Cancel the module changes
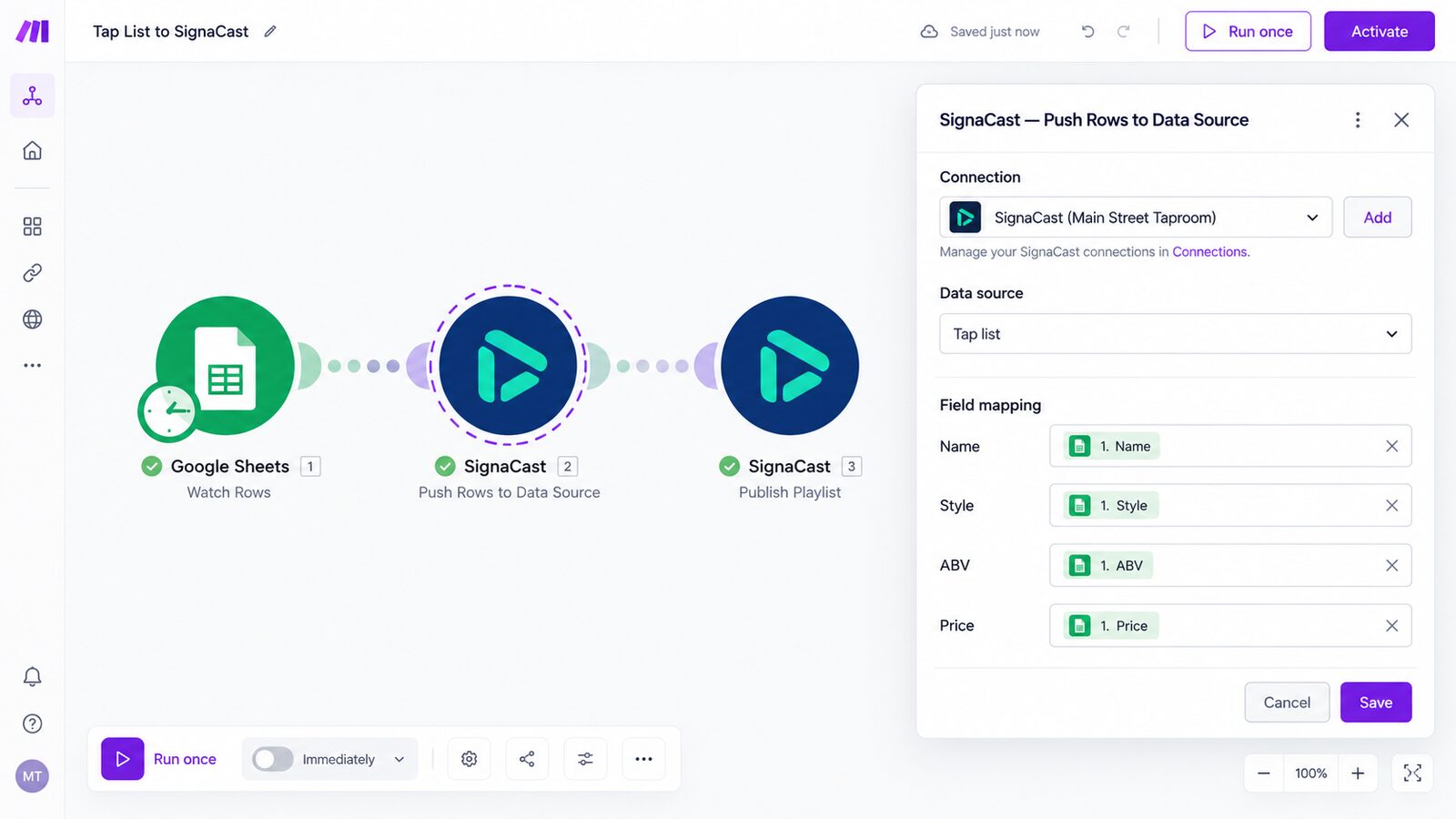The width and height of the screenshot is (1456, 819). tap(1287, 703)
